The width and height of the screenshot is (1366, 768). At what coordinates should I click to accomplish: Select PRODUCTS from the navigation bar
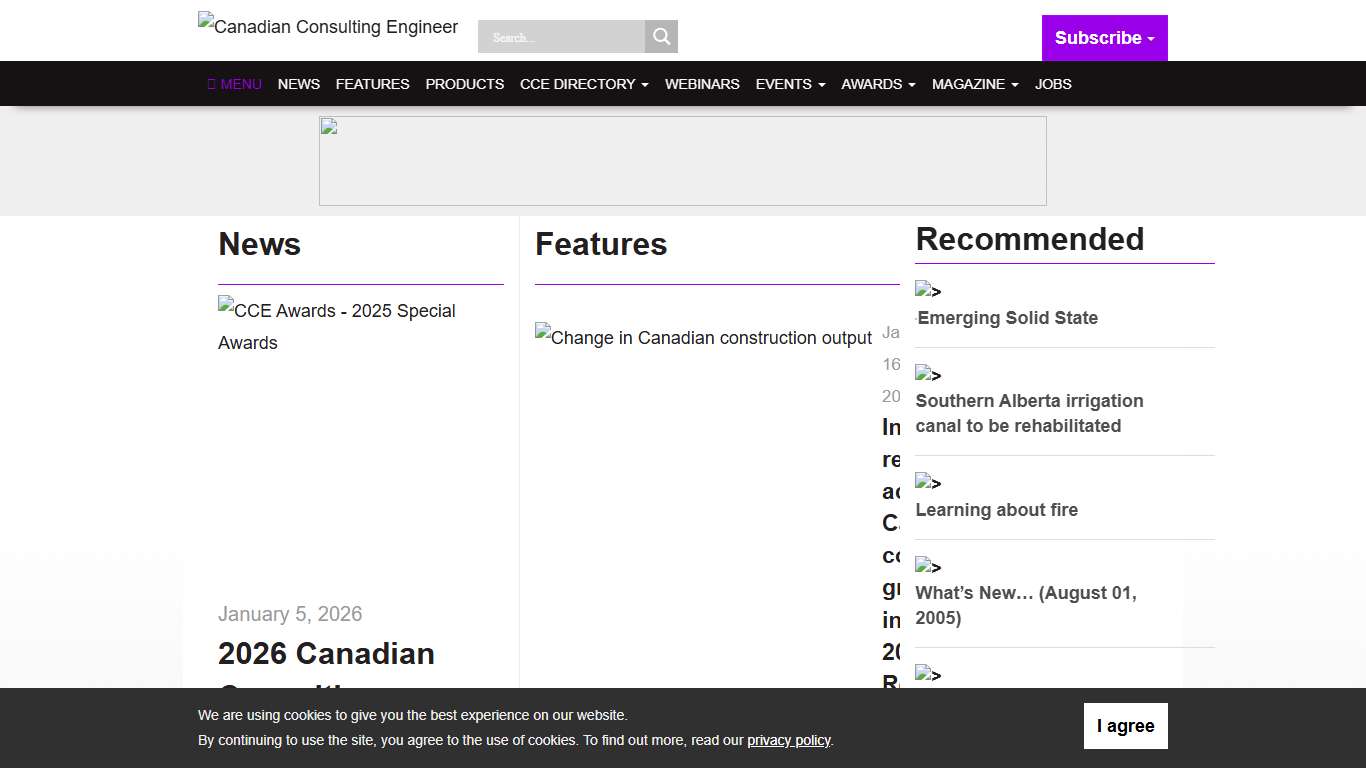464,84
